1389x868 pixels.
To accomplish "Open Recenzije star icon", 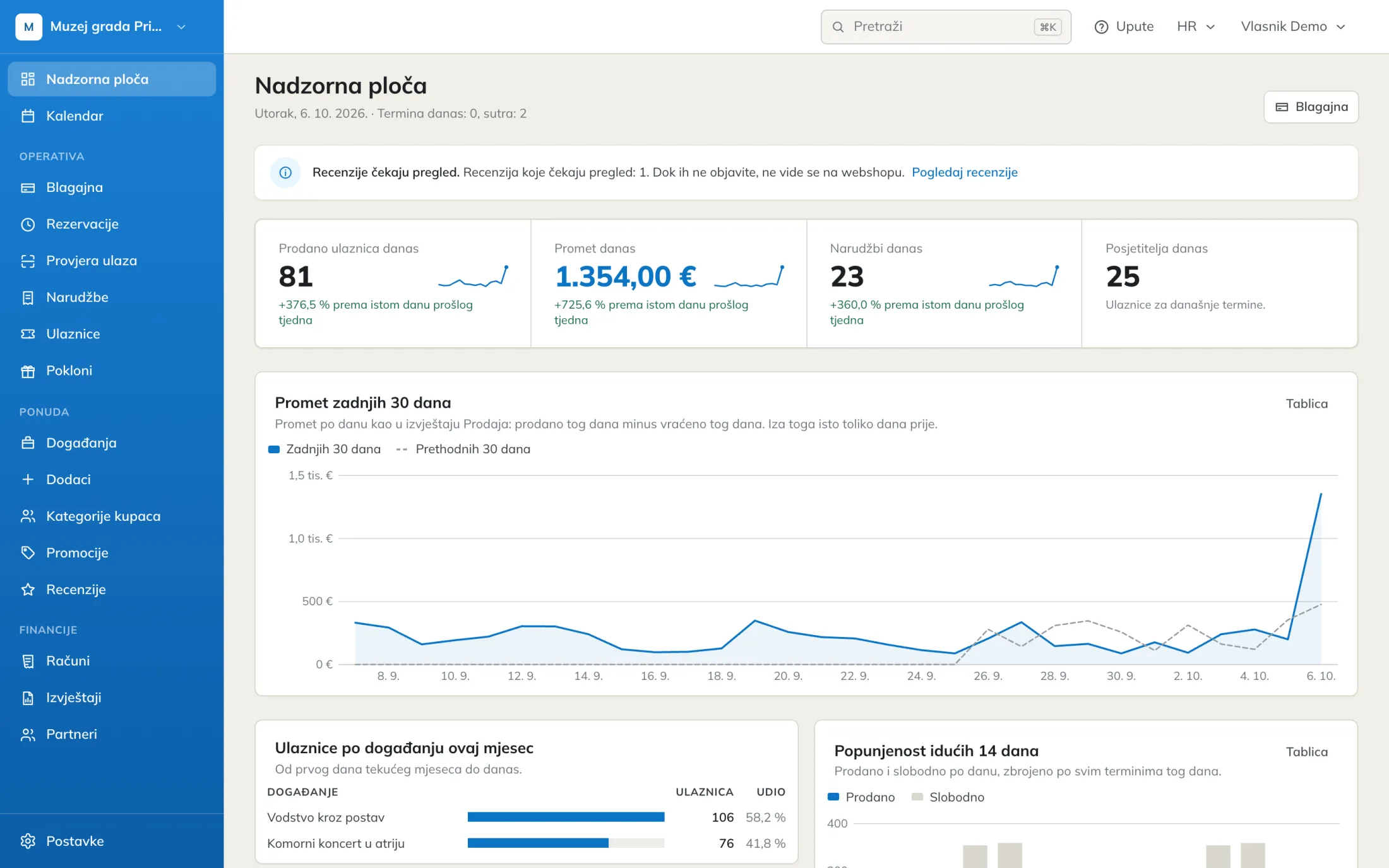I will coord(28,590).
